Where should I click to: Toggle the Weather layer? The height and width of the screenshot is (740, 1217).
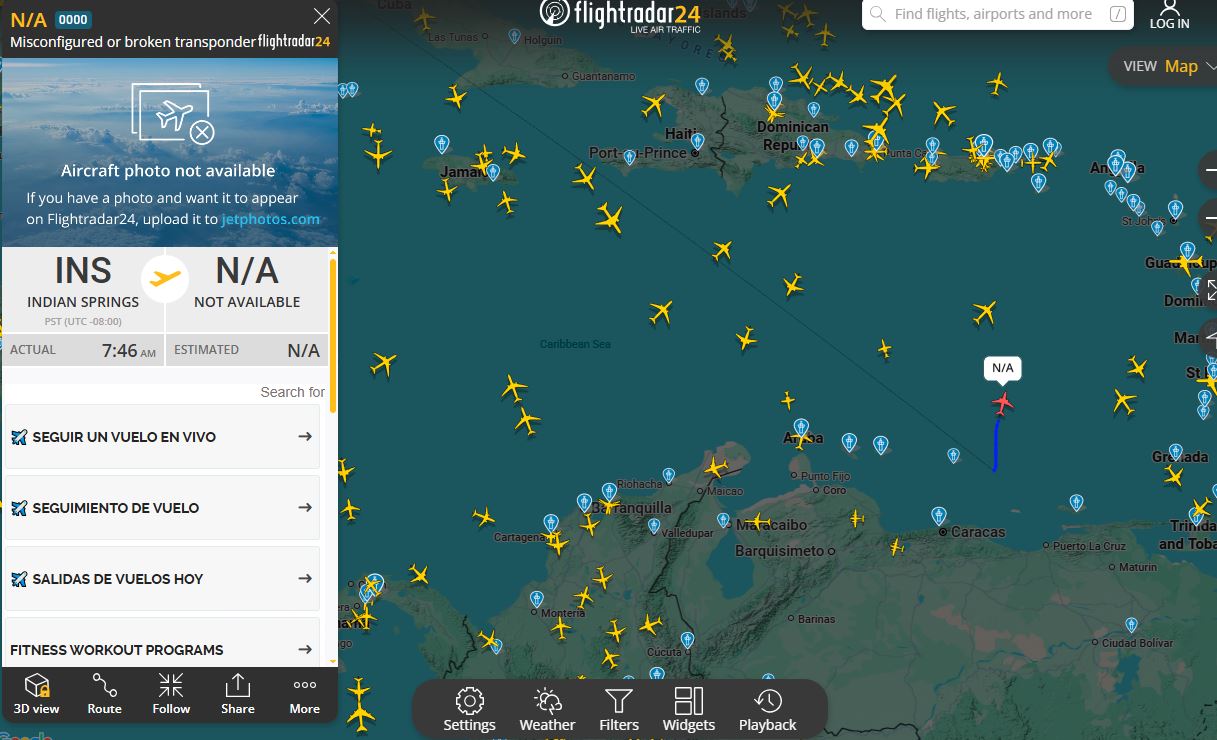(x=547, y=710)
